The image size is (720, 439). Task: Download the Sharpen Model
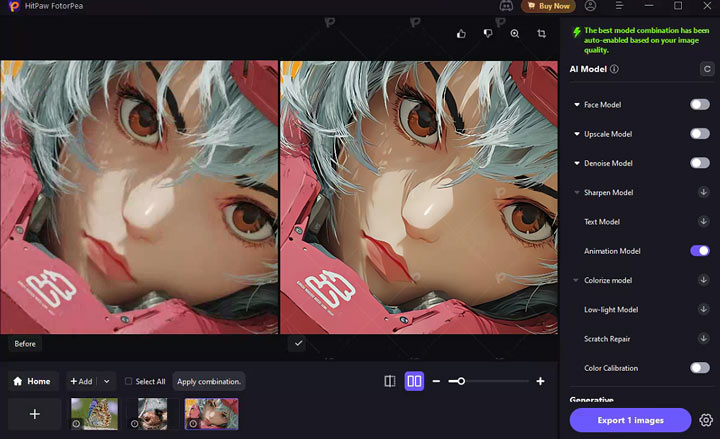pos(703,192)
